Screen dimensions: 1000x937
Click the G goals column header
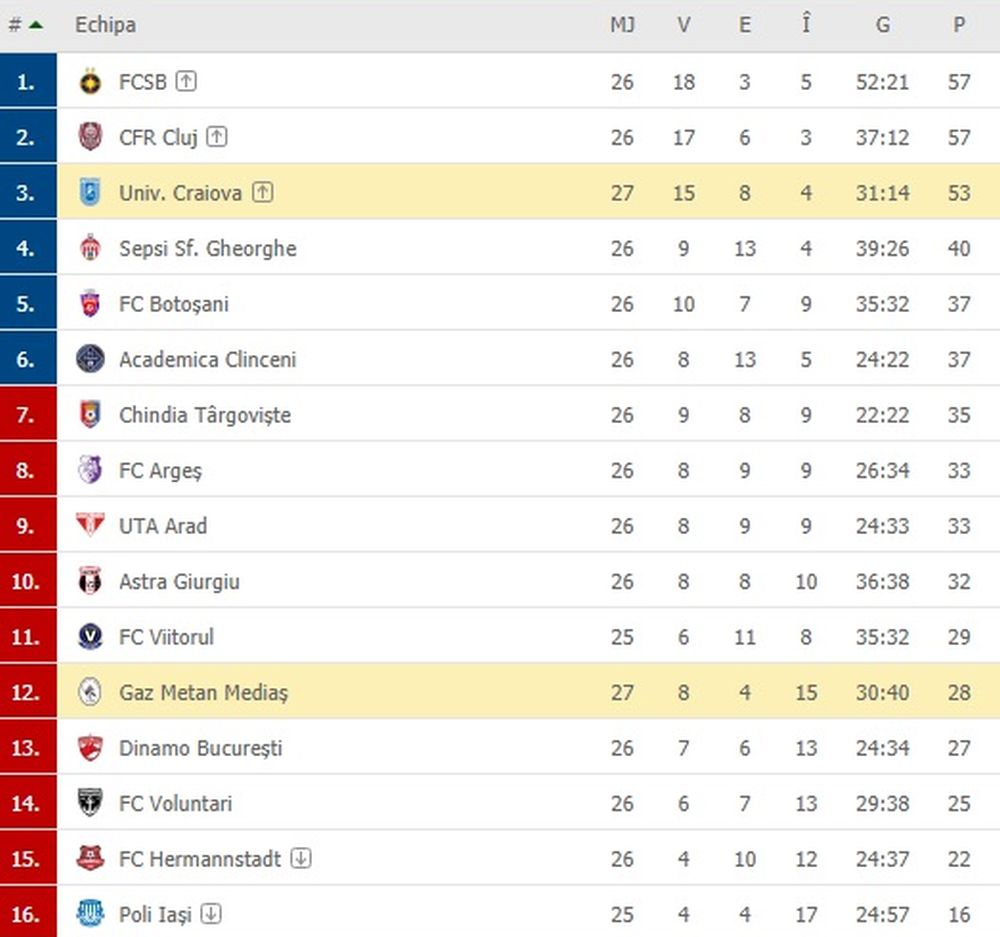tap(882, 25)
